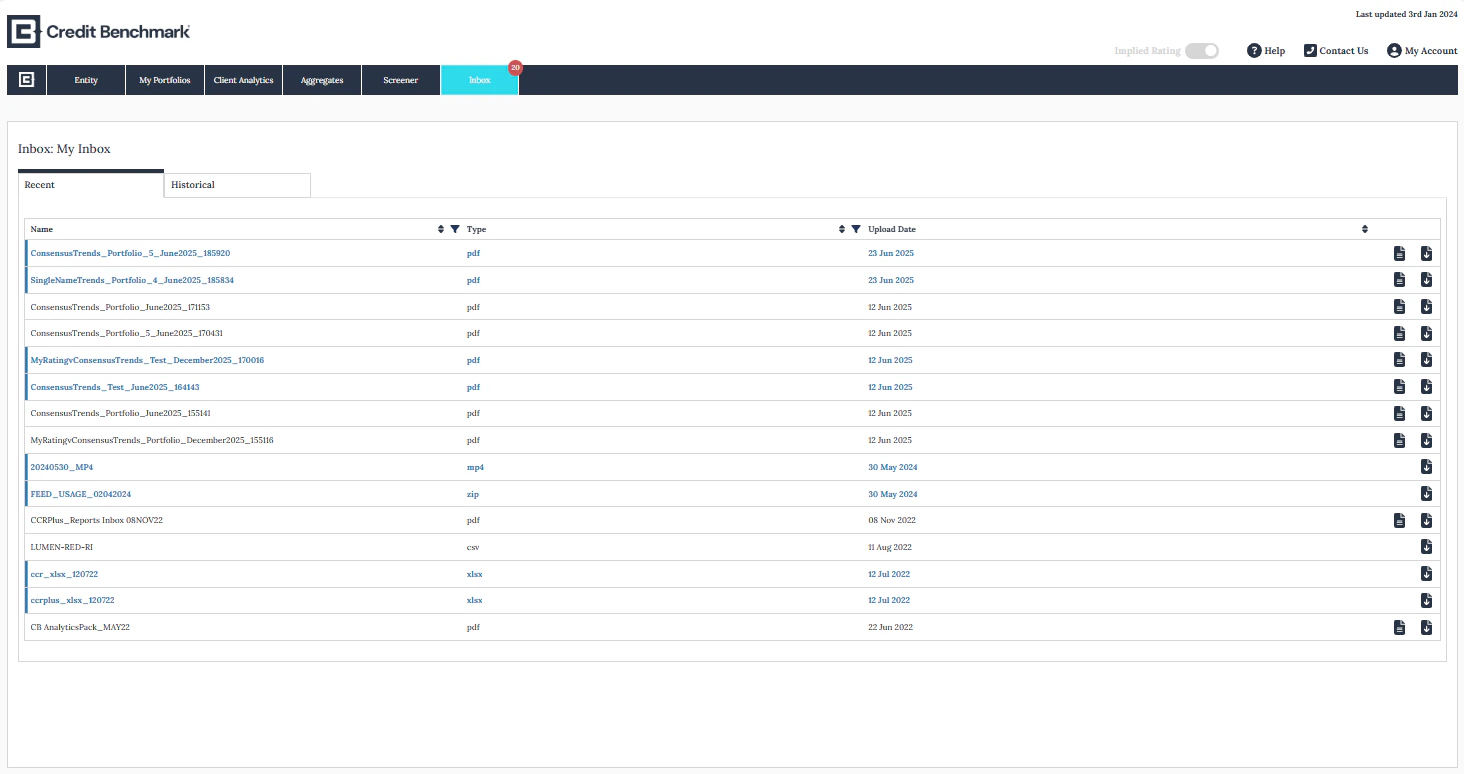The width and height of the screenshot is (1464, 774).
Task: Switch to Aggregates tab
Action: 322,80
